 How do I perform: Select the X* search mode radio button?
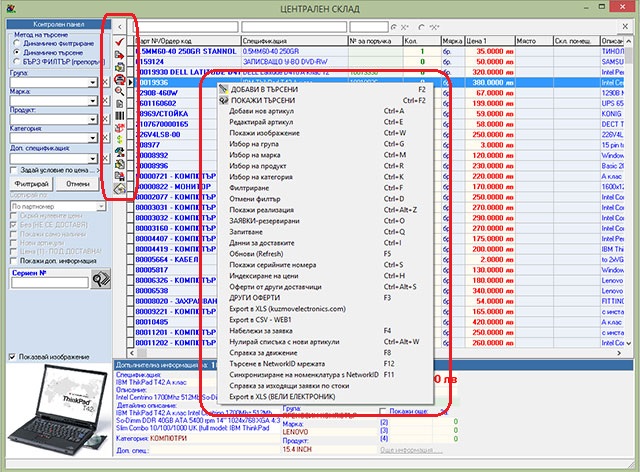[394, 27]
